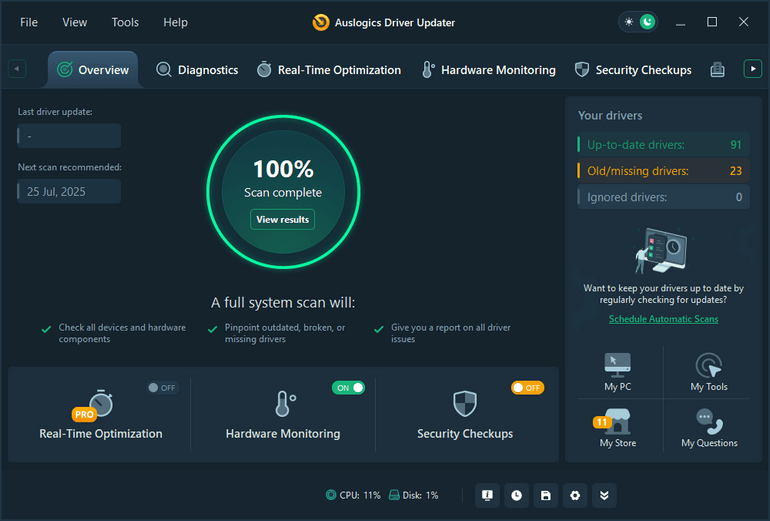This screenshot has height=521, width=770.
Task: Open My Questions
Action: pyautogui.click(x=709, y=428)
